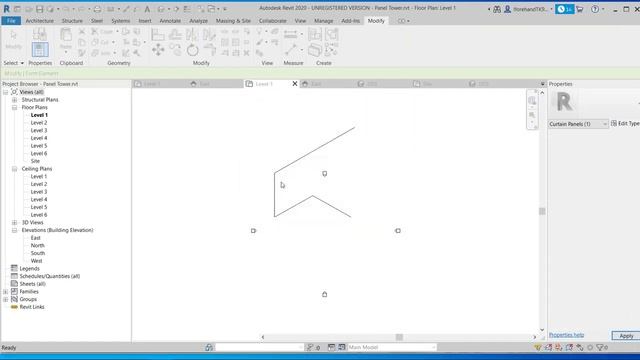
Task: Collapse the Elevations (Building Elevation) node
Action: pos(15,230)
